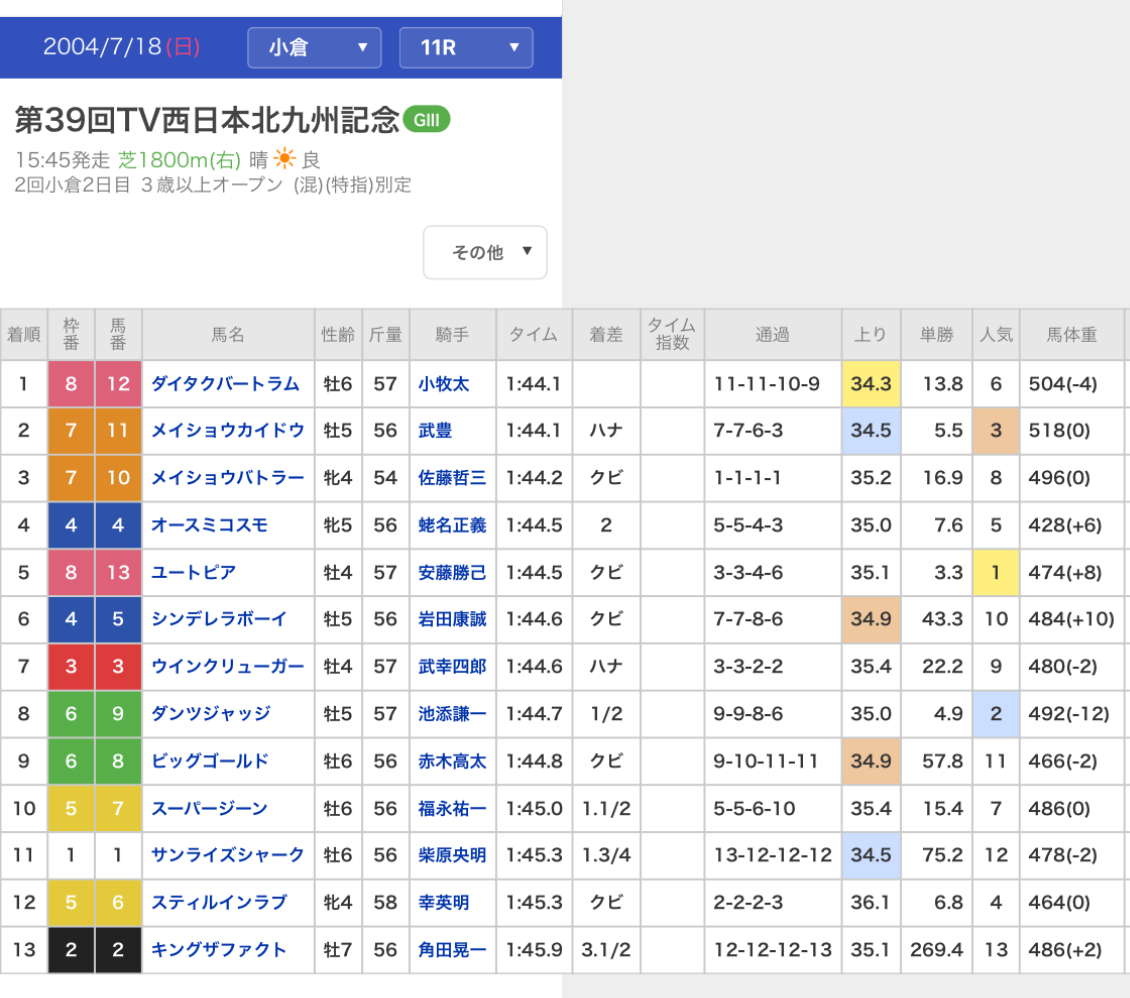Open horse キングザファクト's page

[x=218, y=950]
